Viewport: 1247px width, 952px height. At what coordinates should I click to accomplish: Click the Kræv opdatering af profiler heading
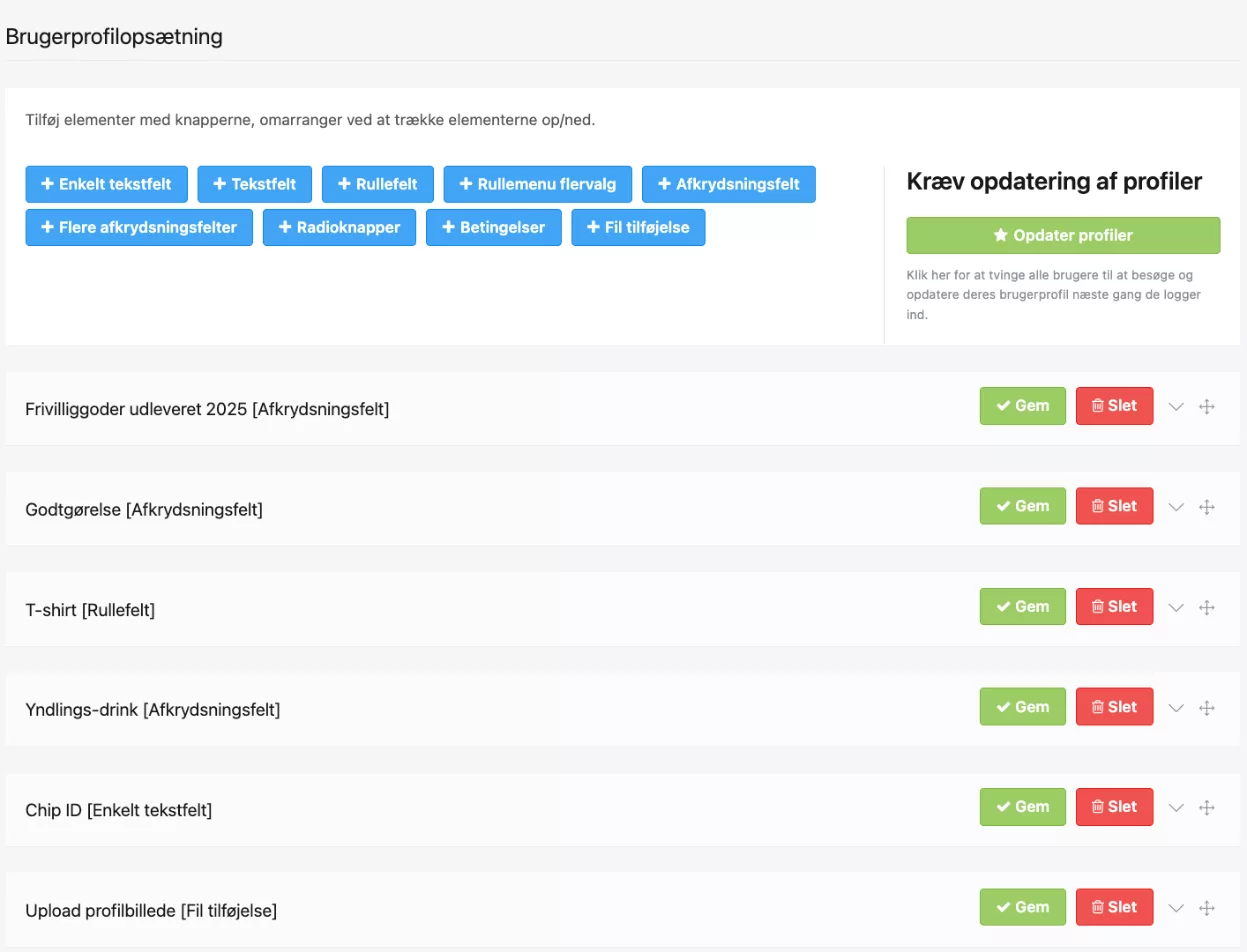click(1054, 181)
